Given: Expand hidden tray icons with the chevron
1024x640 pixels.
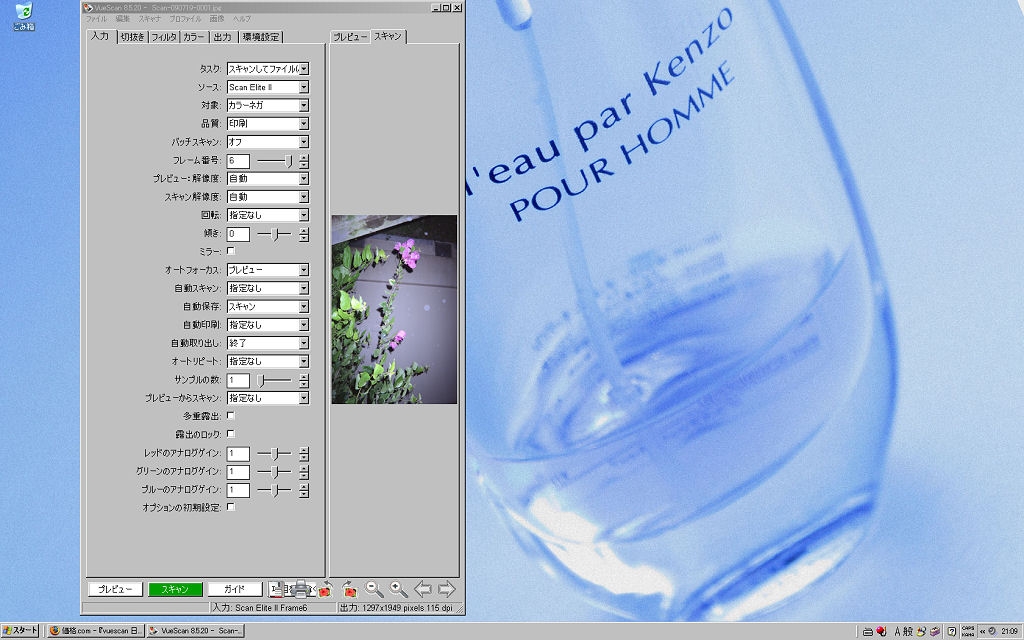Looking at the screenshot, I should (x=982, y=631).
